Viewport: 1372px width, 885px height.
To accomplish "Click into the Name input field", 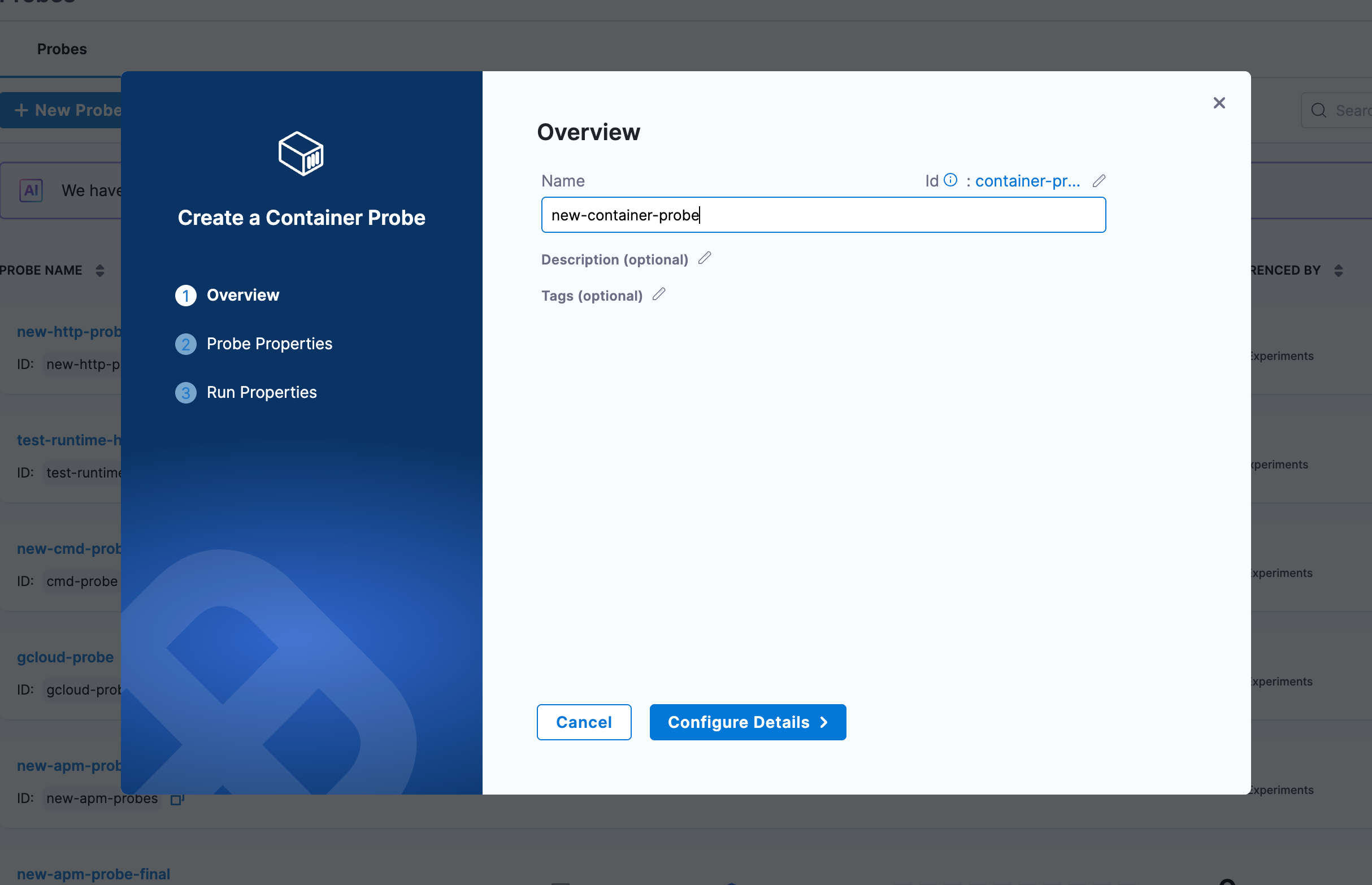I will [823, 215].
